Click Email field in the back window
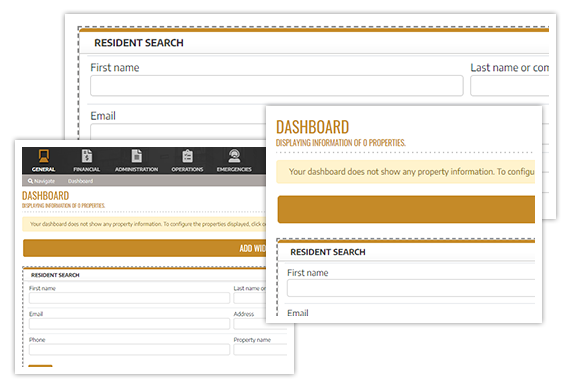Image resolution: width=570 pixels, height=390 pixels. [178, 132]
